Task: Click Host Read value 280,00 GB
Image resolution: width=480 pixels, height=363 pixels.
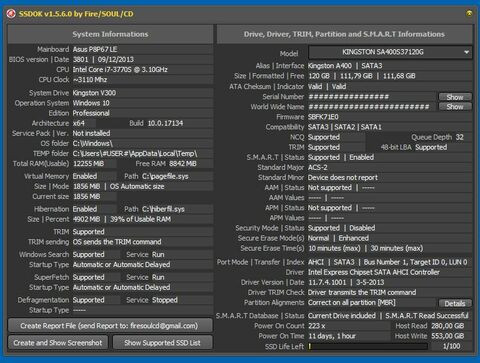Action: coord(448,326)
